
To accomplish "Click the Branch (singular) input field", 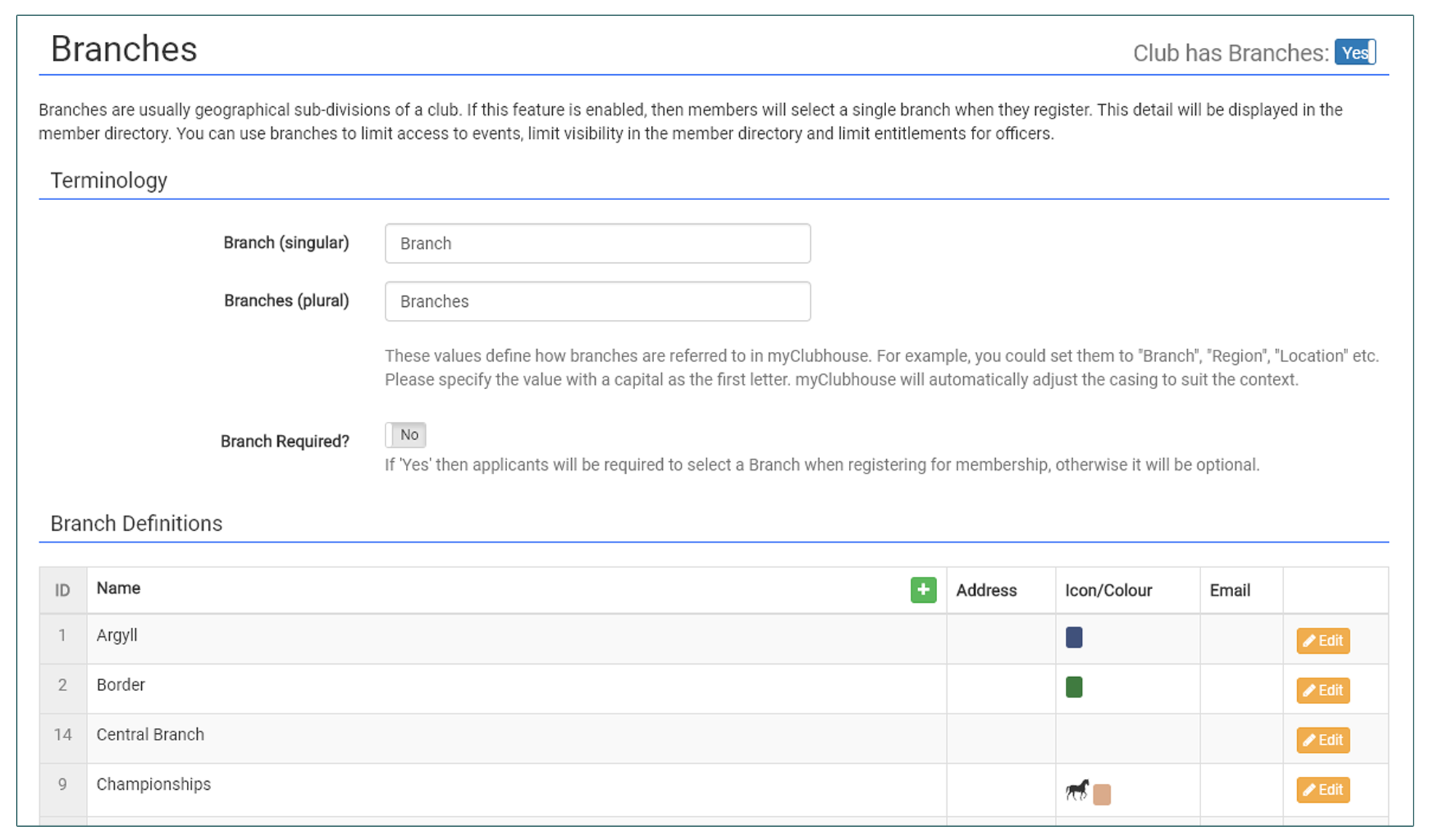I will tap(597, 244).
